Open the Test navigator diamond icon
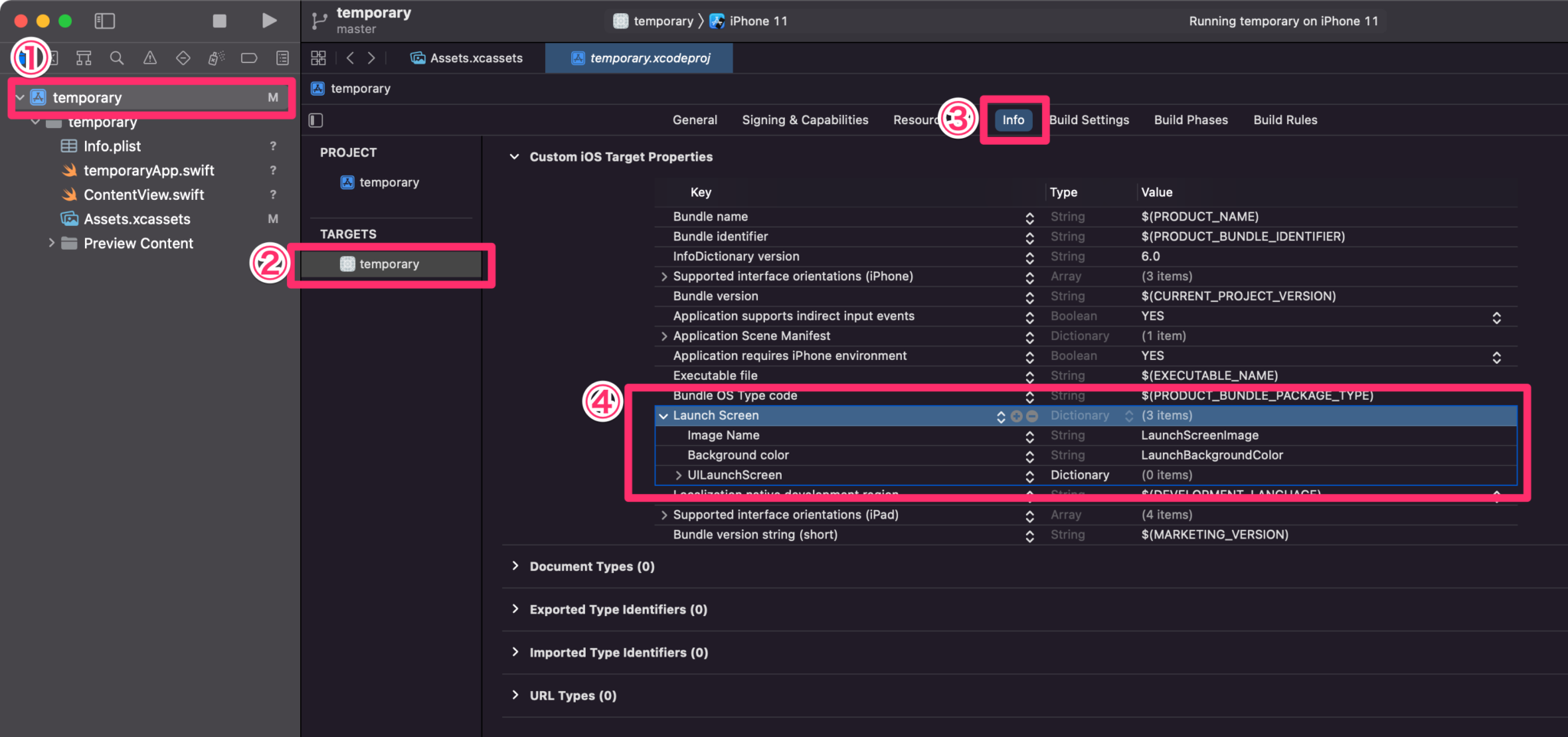The height and width of the screenshot is (737, 1568). (x=183, y=58)
